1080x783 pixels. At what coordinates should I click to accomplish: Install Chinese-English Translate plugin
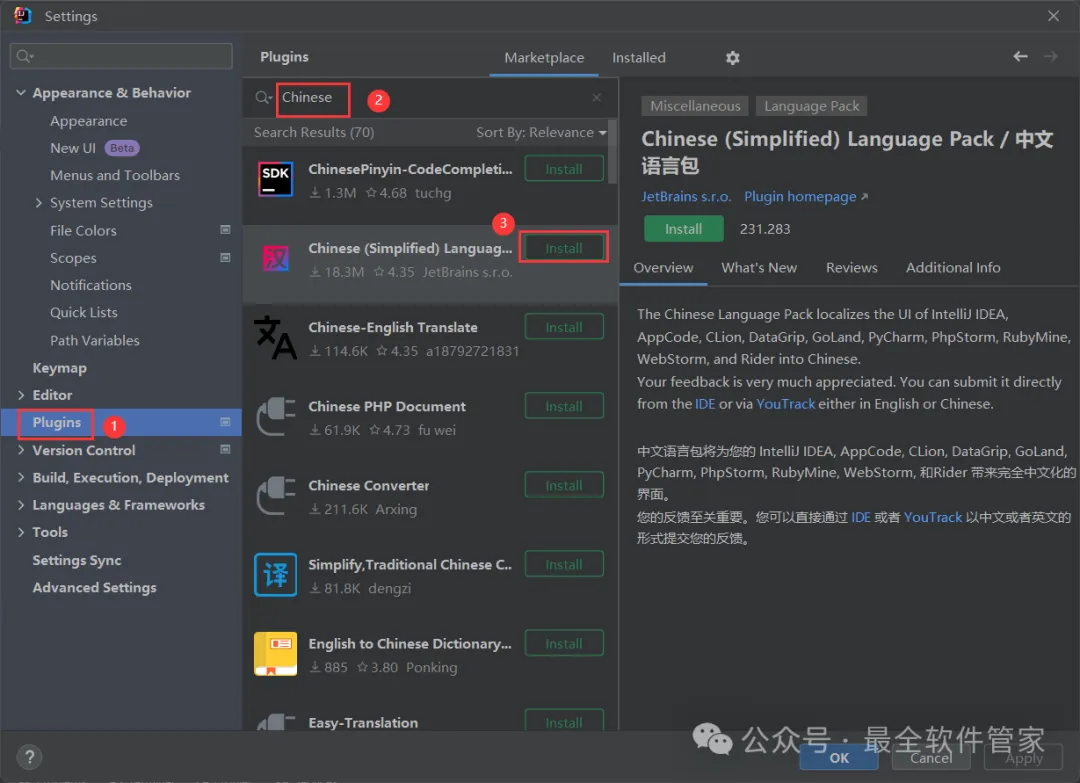pyautogui.click(x=564, y=327)
